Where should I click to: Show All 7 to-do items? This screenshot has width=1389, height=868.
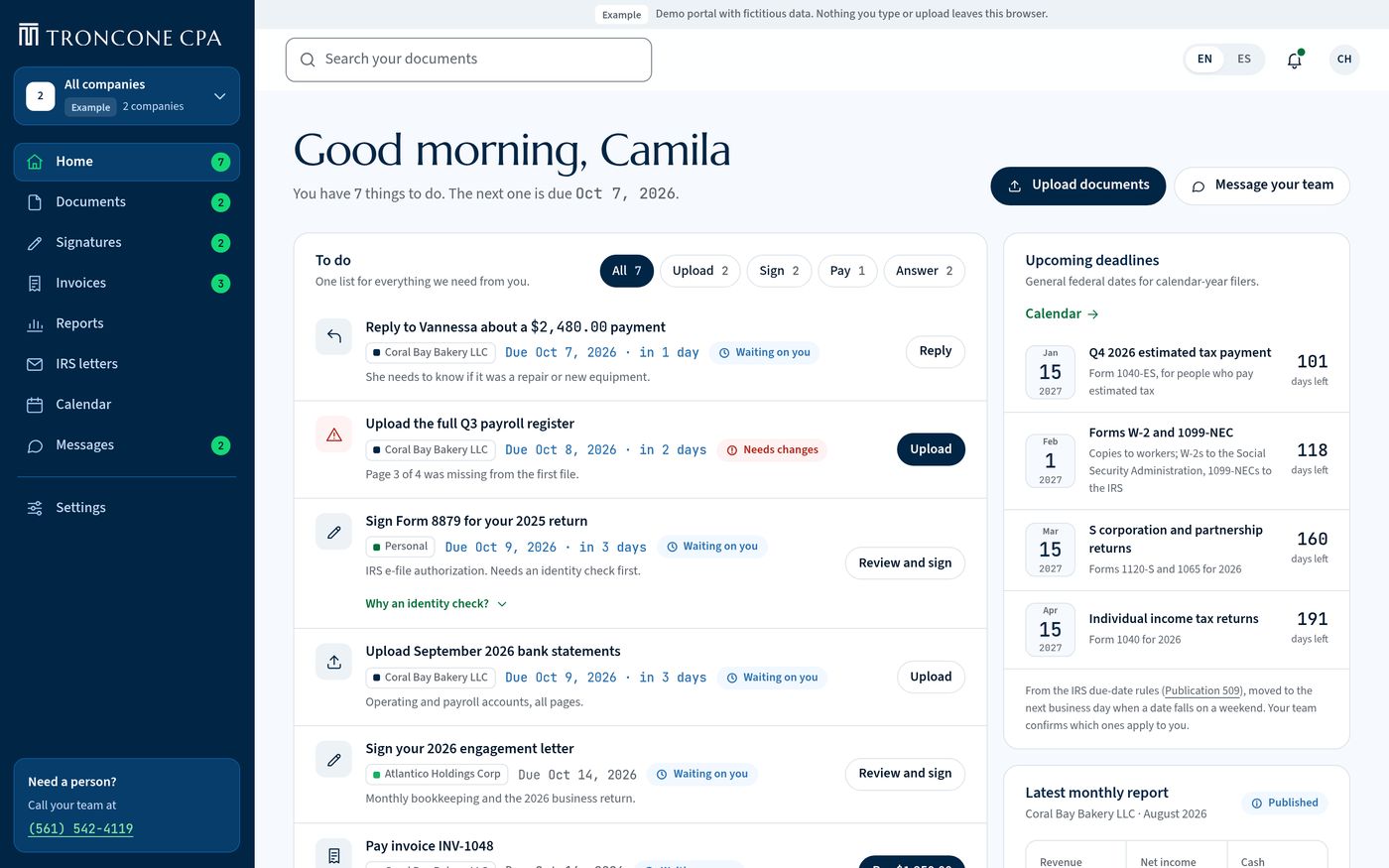point(627,271)
